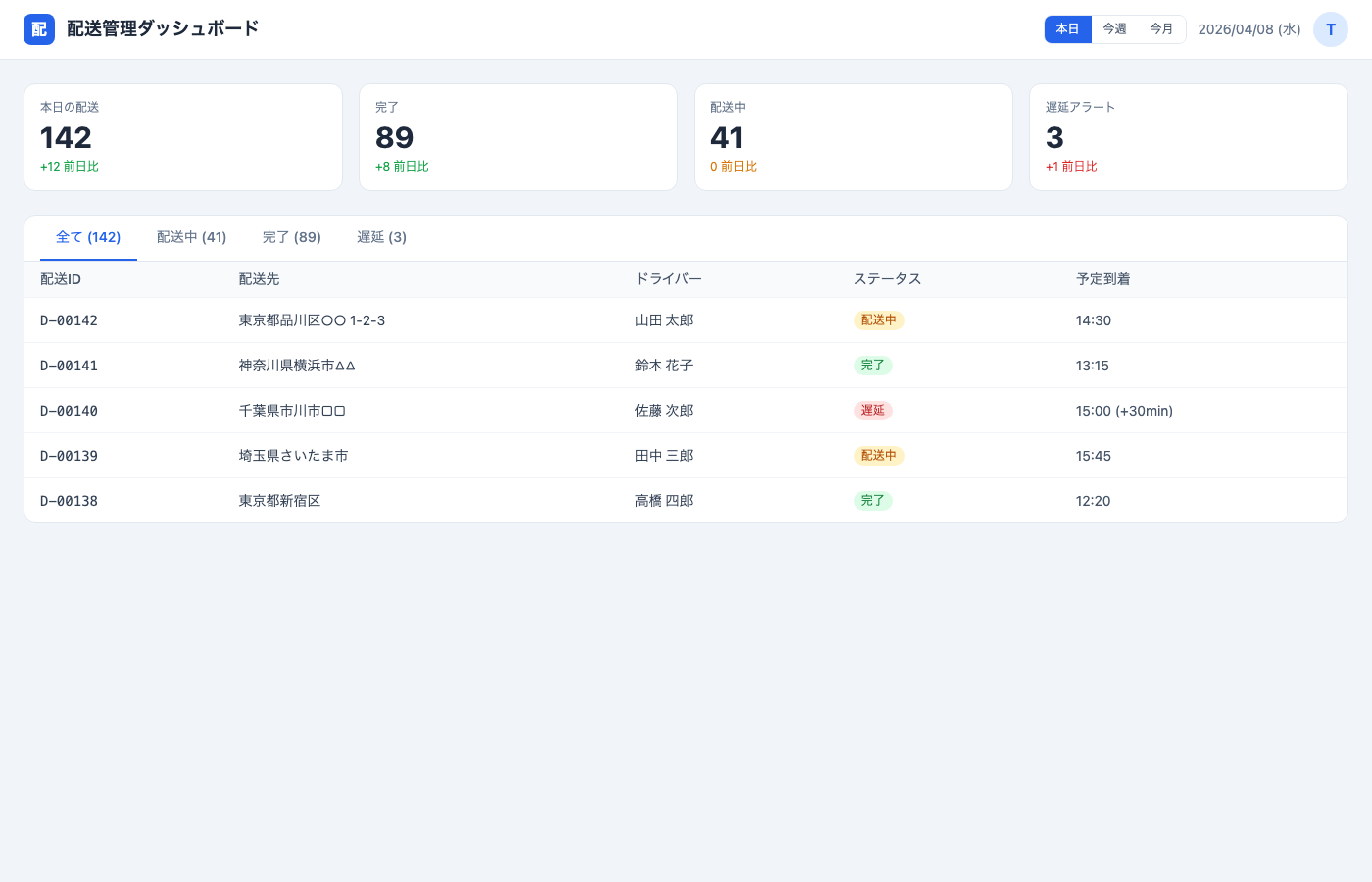The height and width of the screenshot is (882, 1372).
Task: Click the date 2026/04/08 (水)
Action: (x=1249, y=29)
